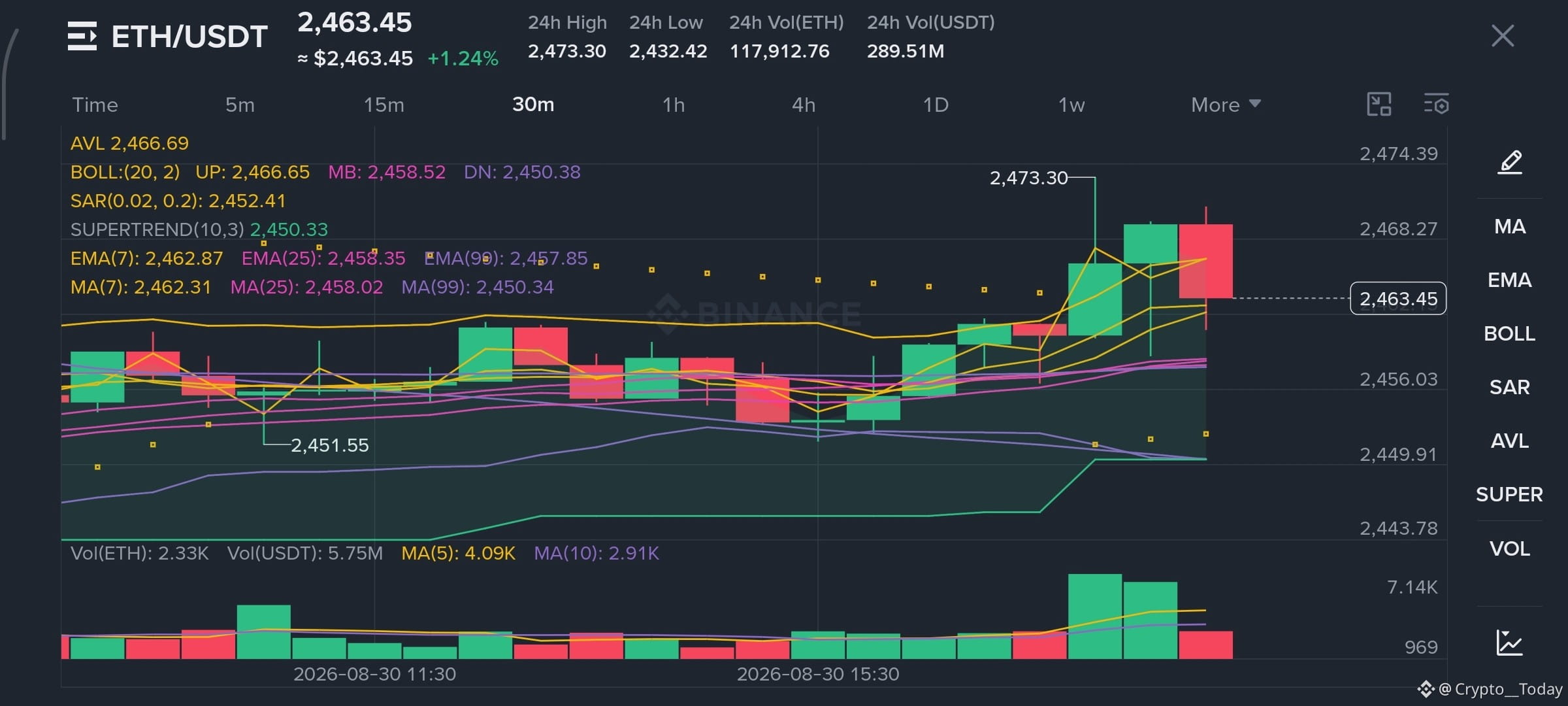Select the 30m timeframe
This screenshot has width=1568, height=706.
coord(533,105)
